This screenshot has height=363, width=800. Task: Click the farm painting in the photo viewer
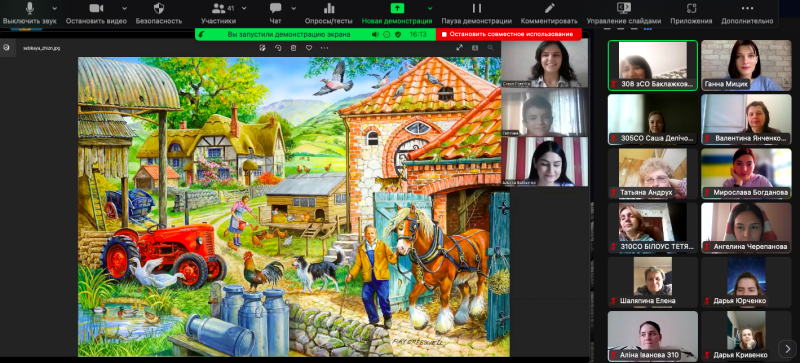[293, 206]
